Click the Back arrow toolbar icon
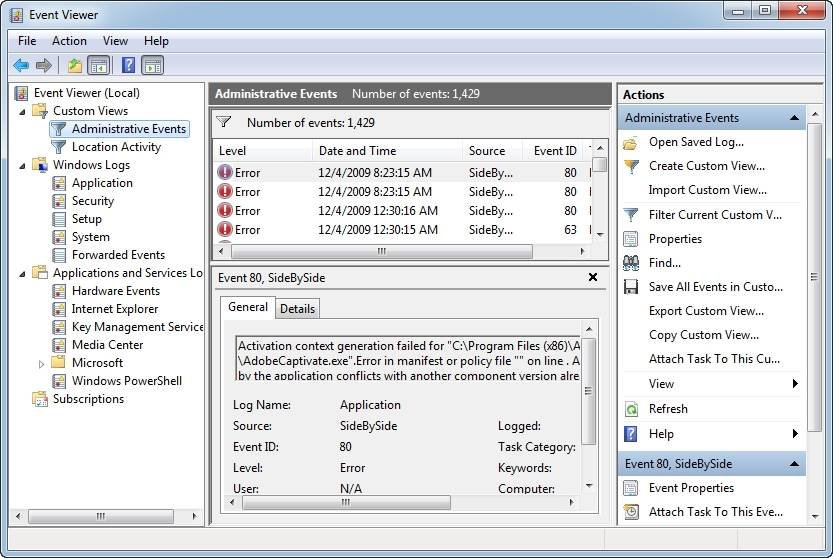833x558 pixels. tap(21, 65)
